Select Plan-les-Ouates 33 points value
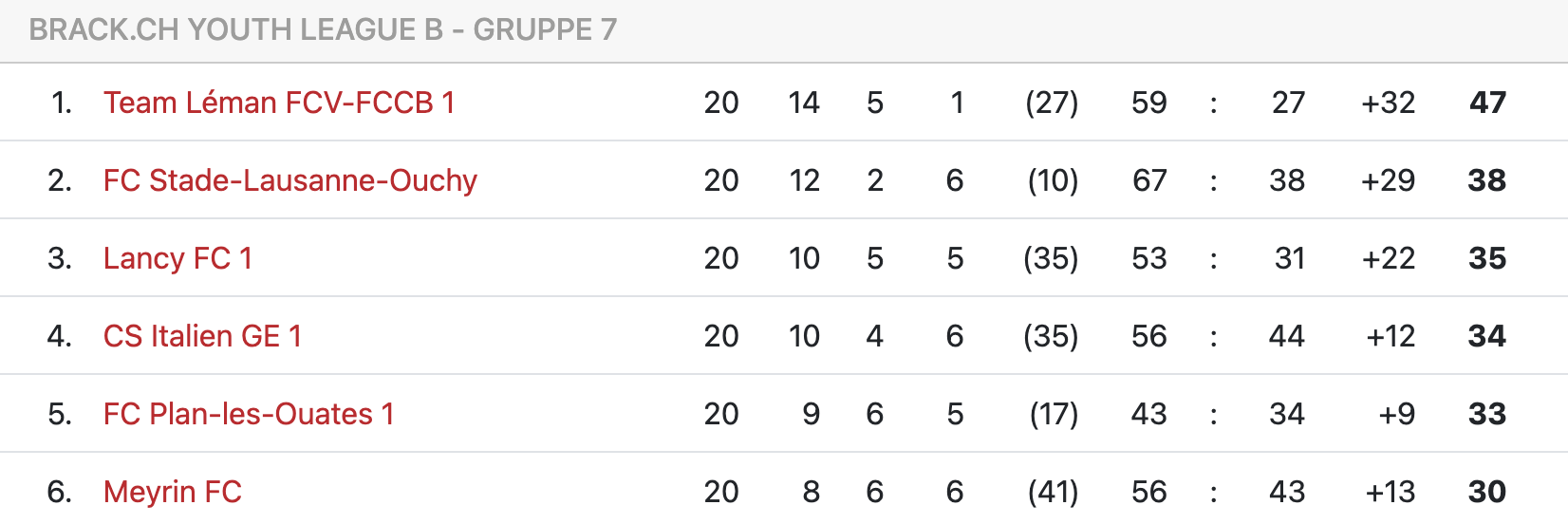This screenshot has width=1568, height=524. (1487, 414)
